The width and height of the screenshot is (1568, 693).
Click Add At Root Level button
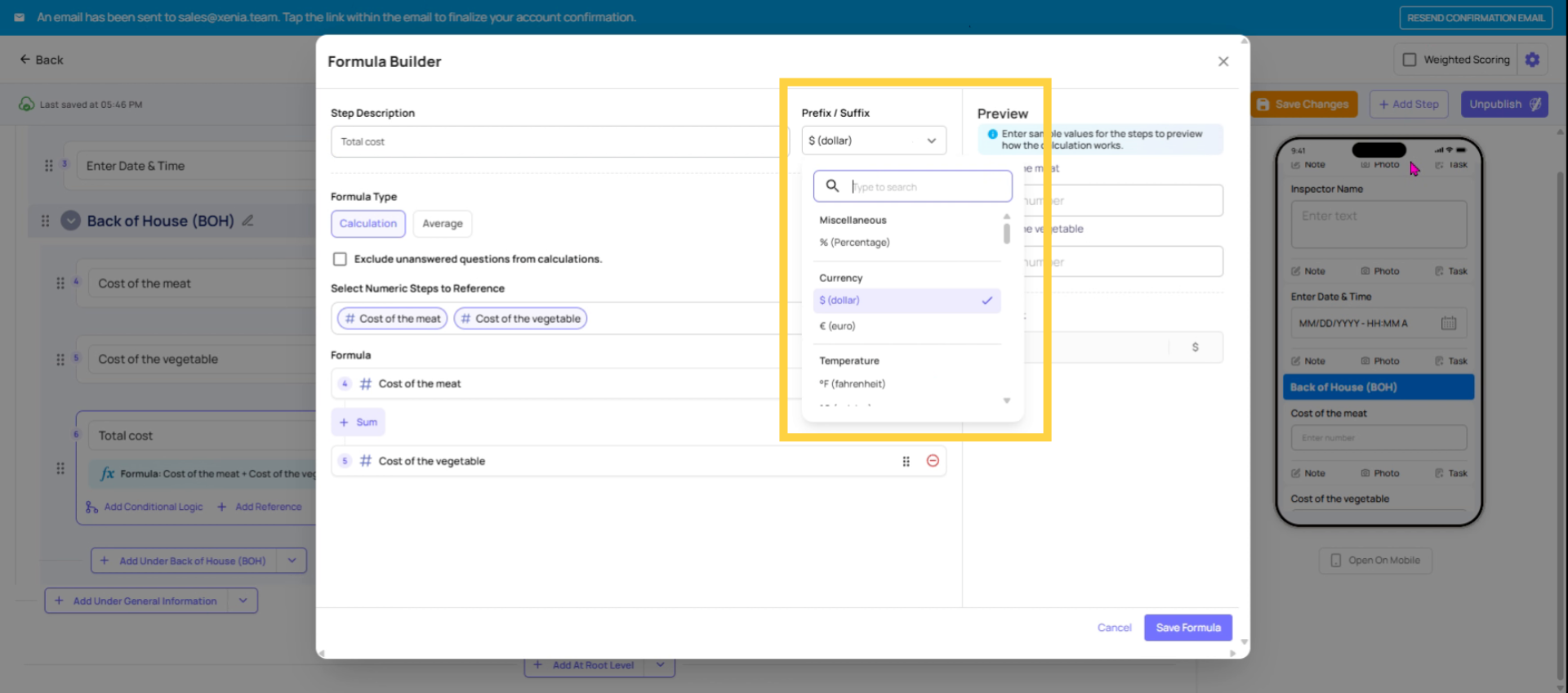pyautogui.click(x=584, y=665)
